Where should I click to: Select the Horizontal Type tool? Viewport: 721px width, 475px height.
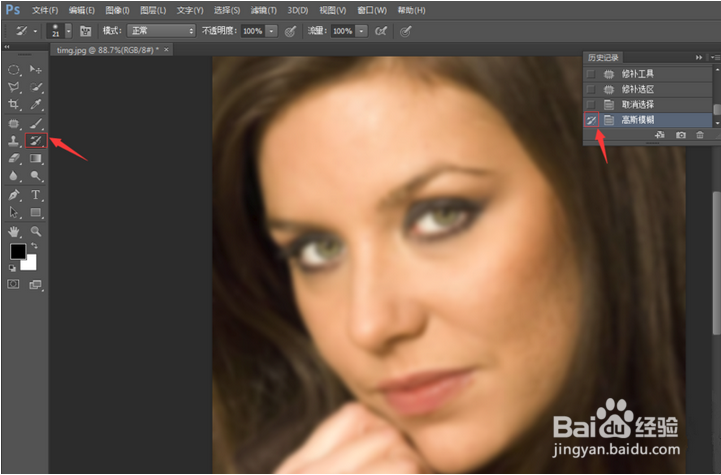(35, 195)
